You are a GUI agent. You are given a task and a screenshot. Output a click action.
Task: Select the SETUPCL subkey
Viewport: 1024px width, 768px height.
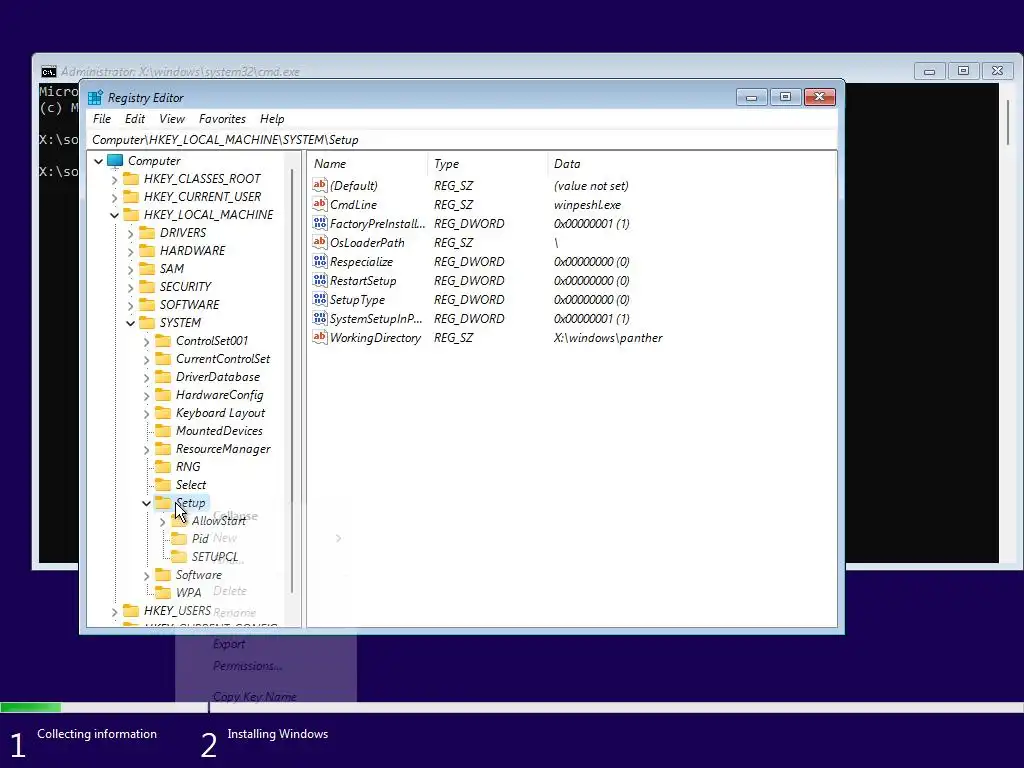[x=215, y=557]
